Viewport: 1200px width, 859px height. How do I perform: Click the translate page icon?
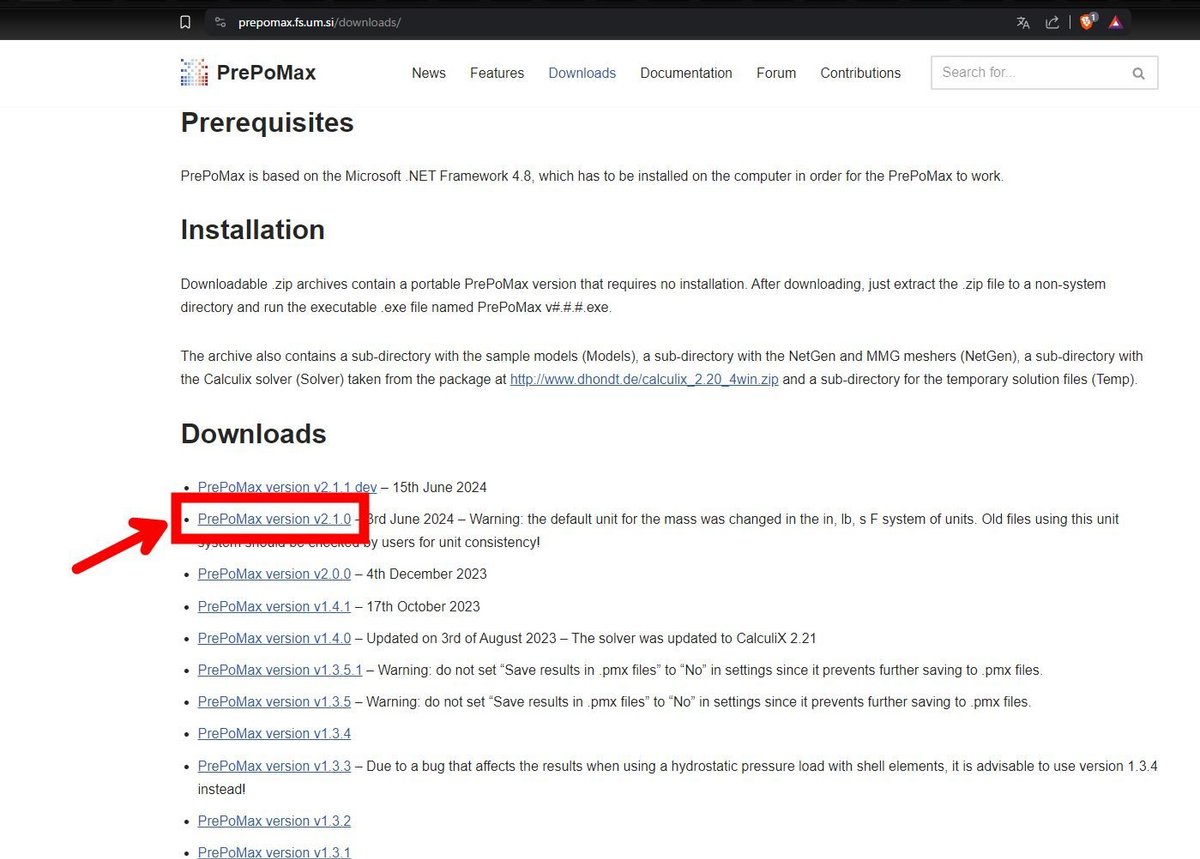[x=1023, y=22]
